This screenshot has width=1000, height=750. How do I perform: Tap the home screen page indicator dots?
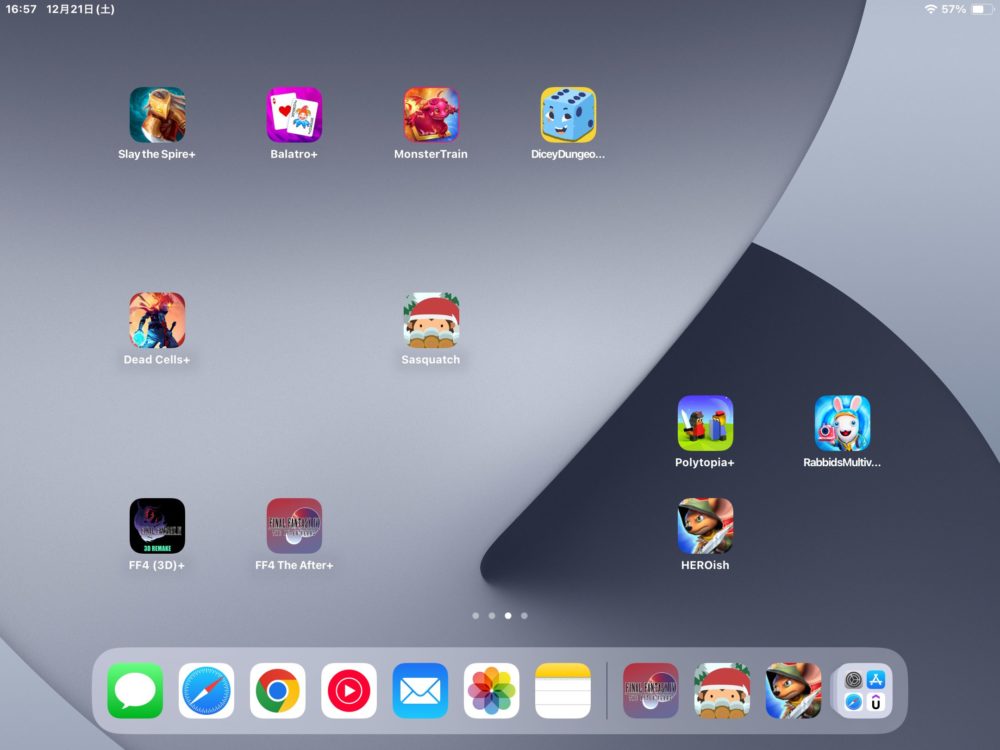tap(500, 616)
